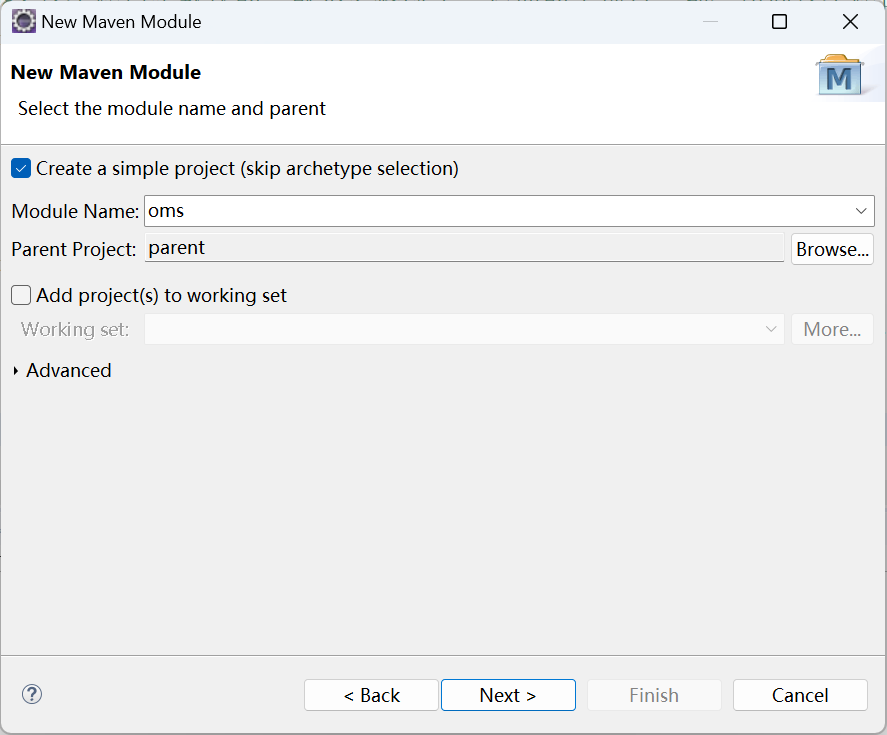Cancel the Maven module wizard
This screenshot has width=887, height=735.
[800, 695]
